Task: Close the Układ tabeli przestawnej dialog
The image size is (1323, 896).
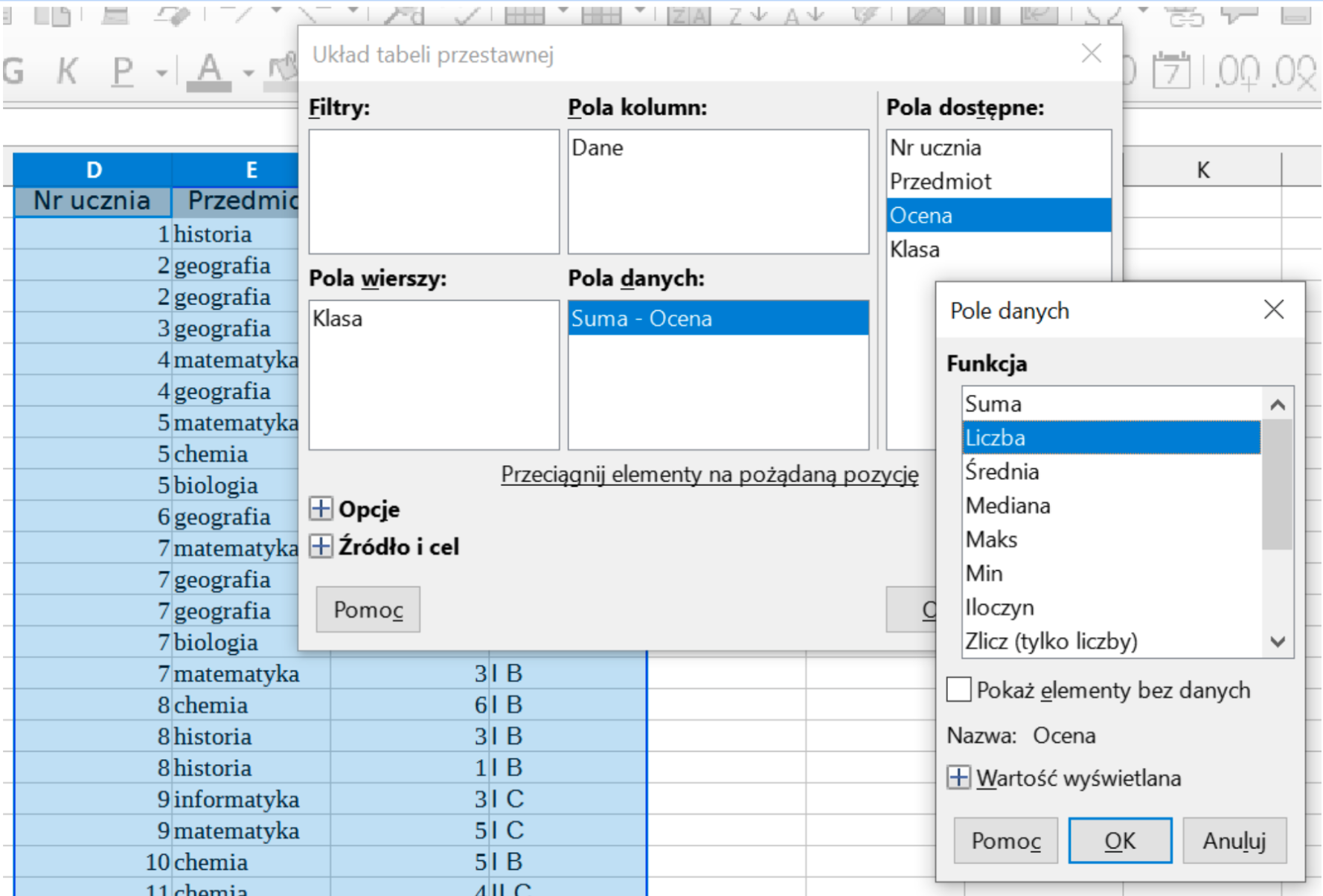Action: (1092, 54)
